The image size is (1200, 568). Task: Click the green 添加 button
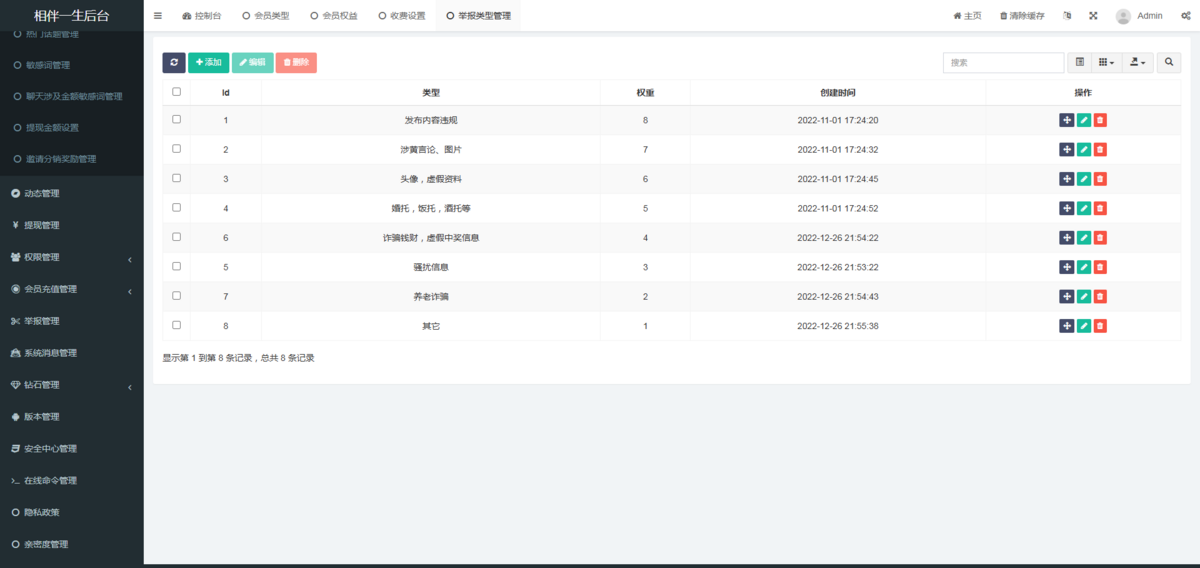tap(209, 63)
